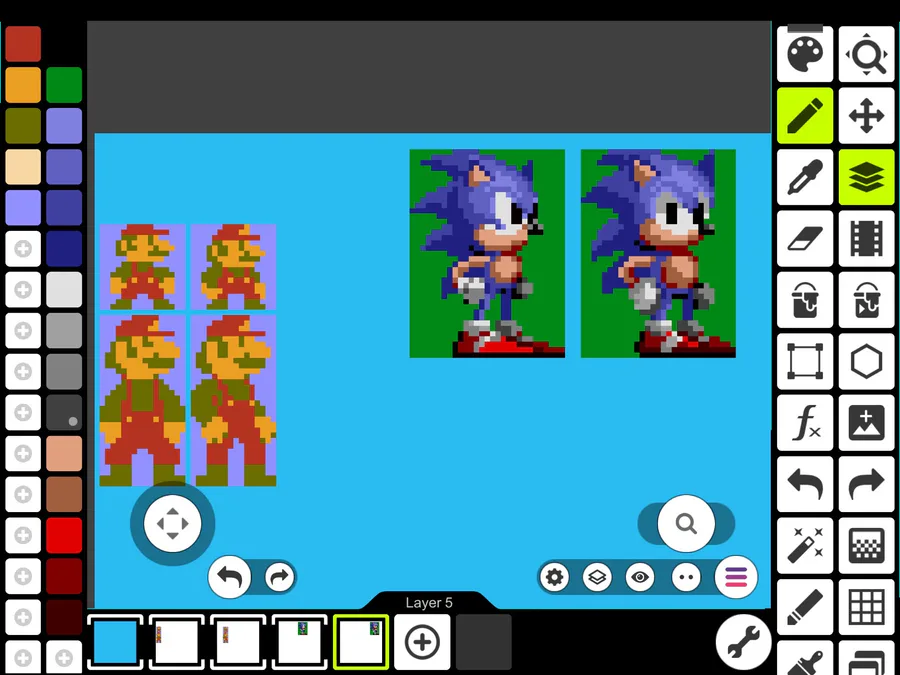
Task: Click the Layer 5 label tab
Action: point(429,603)
